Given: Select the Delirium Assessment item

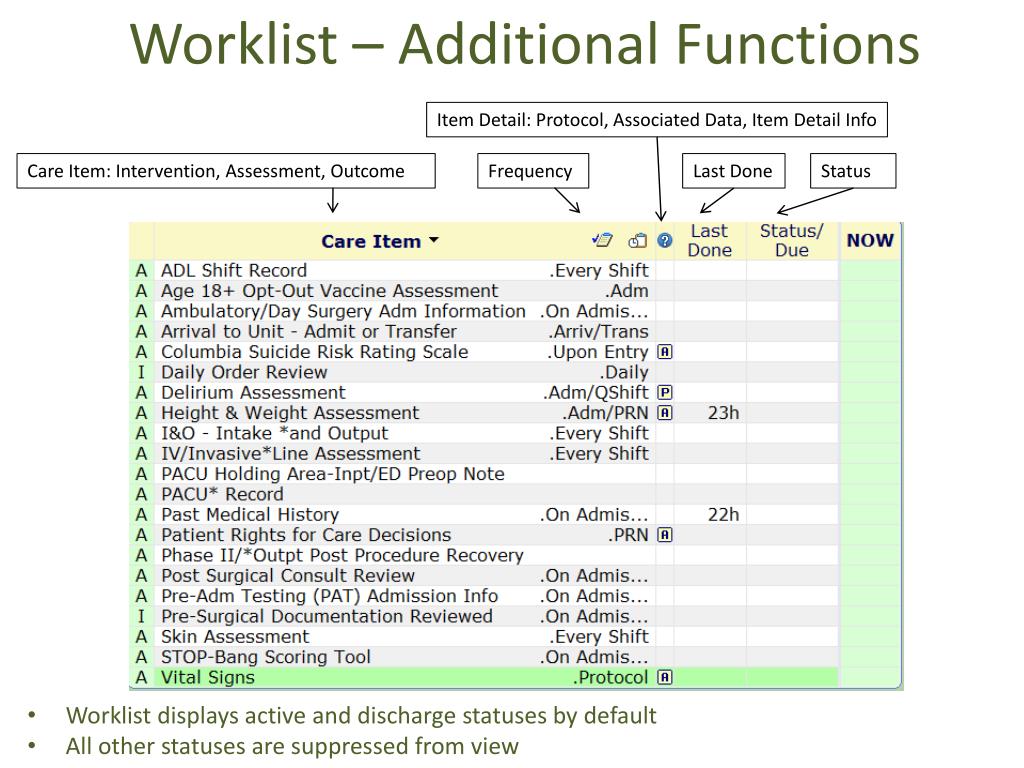Looking at the screenshot, I should [253, 392].
